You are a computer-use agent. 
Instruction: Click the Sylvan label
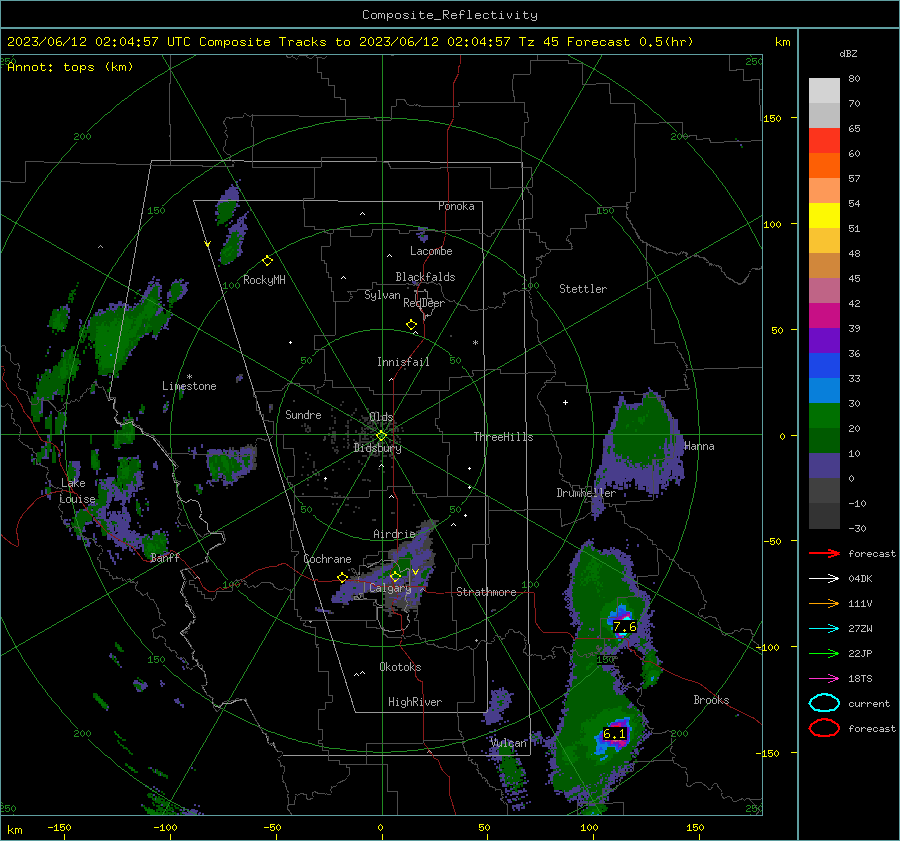click(x=382, y=296)
